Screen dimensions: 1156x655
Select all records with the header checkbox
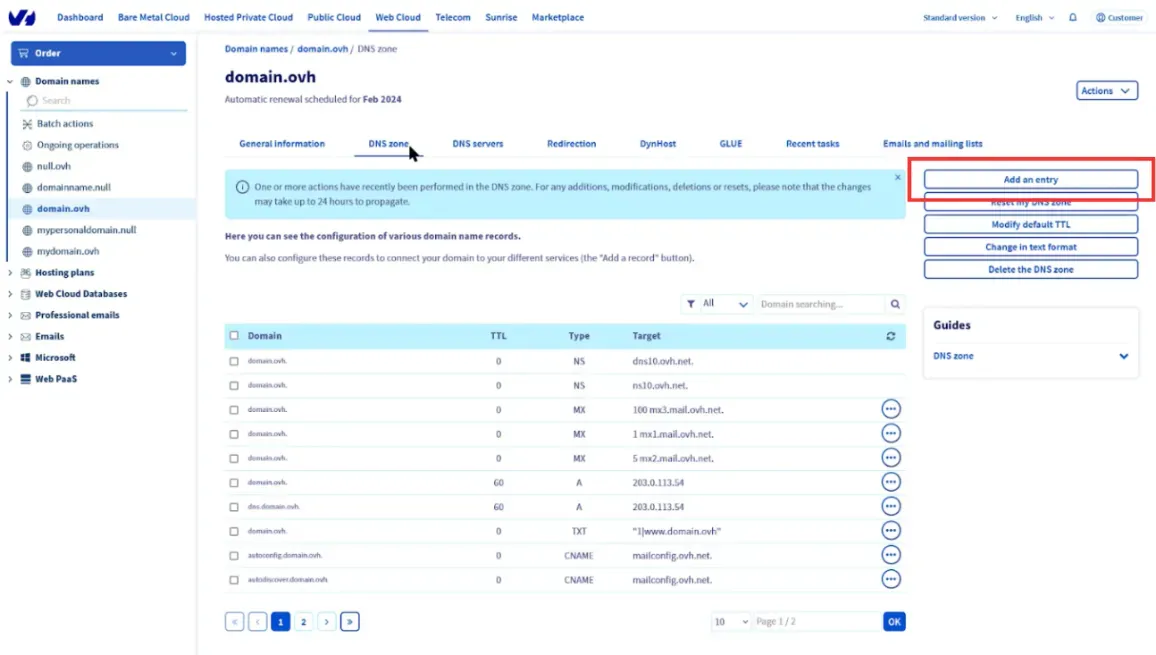(x=234, y=336)
